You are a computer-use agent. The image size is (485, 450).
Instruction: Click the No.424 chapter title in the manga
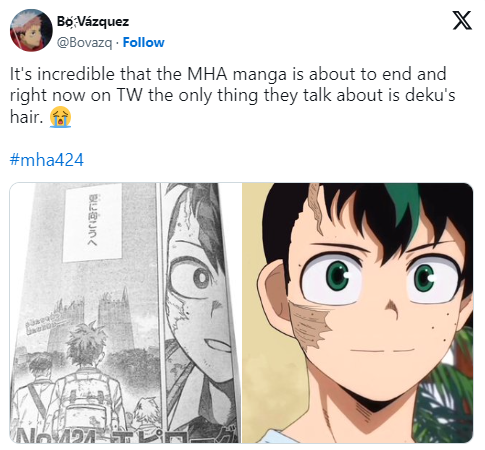coord(126,434)
